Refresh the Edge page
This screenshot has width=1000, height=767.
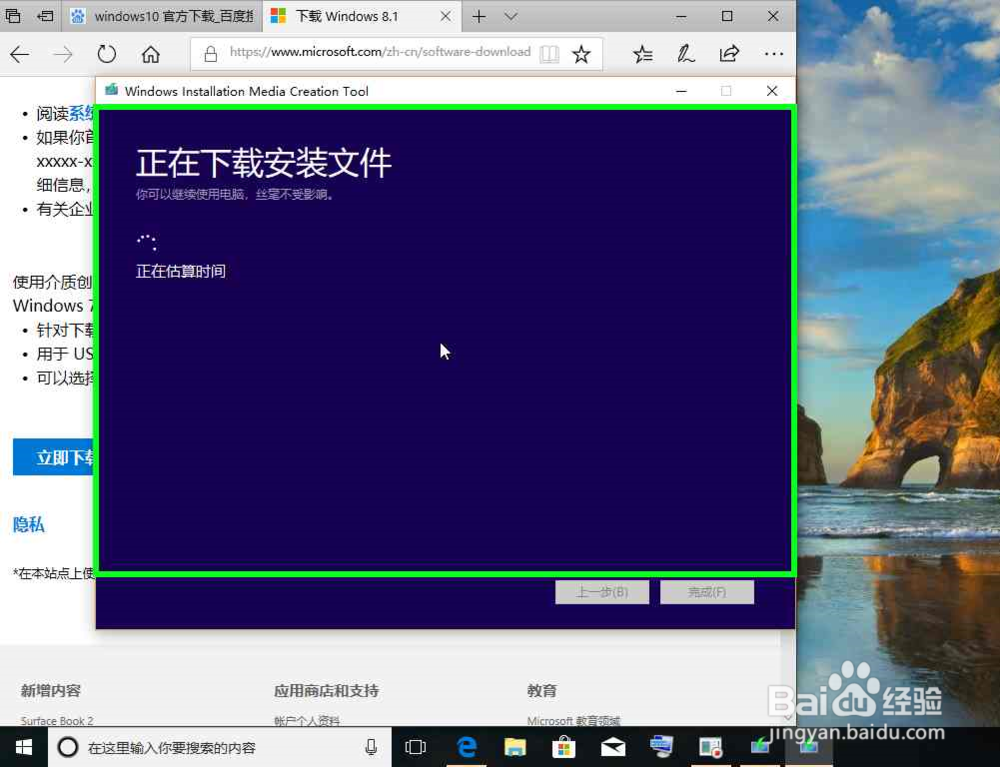click(107, 55)
